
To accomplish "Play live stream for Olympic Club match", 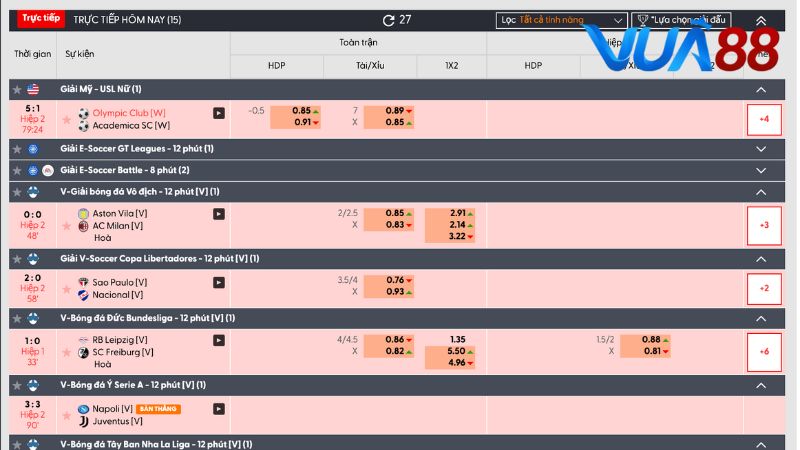I will point(219,113).
